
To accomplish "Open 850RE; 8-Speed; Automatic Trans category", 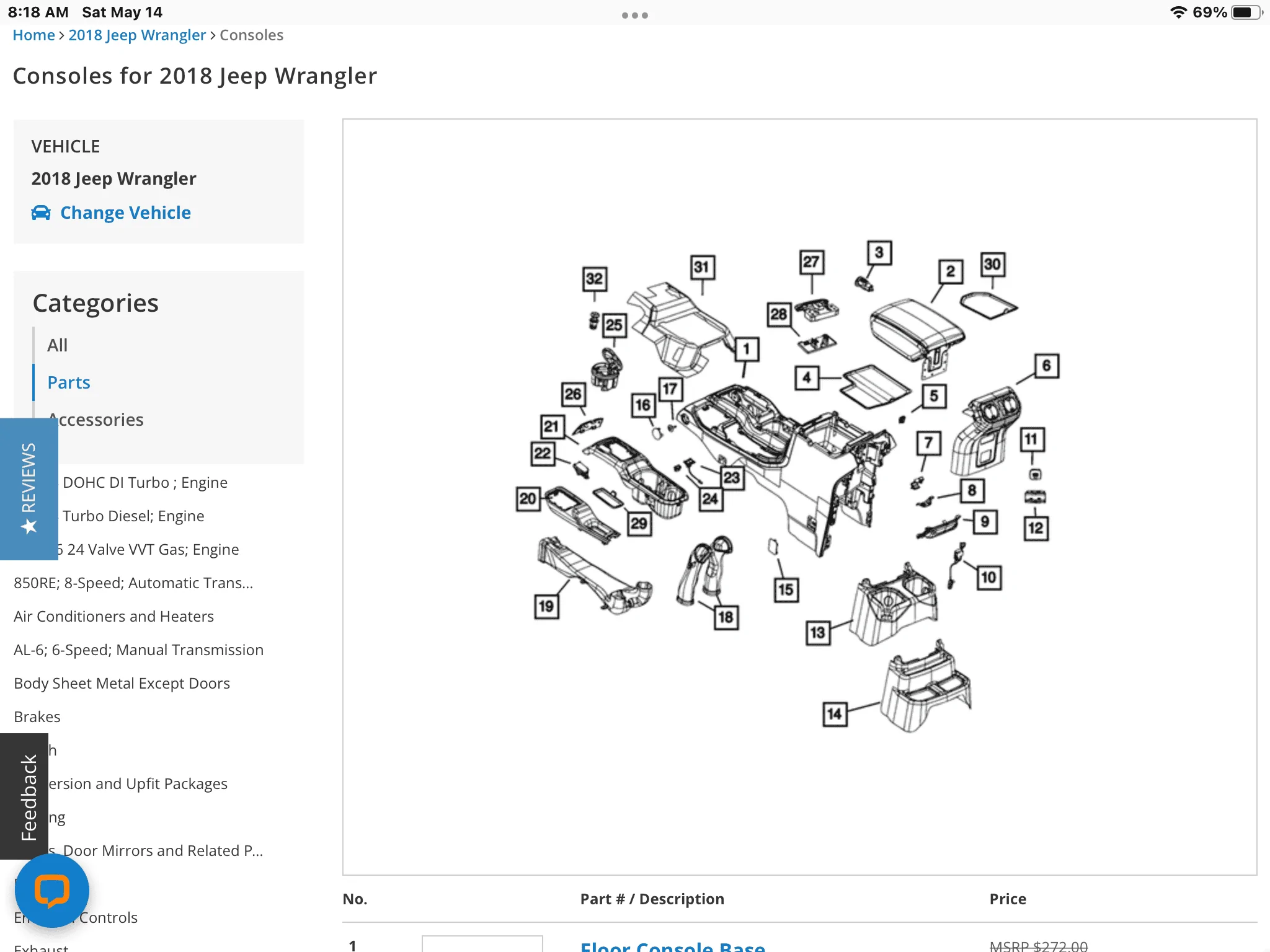I will 133,583.
